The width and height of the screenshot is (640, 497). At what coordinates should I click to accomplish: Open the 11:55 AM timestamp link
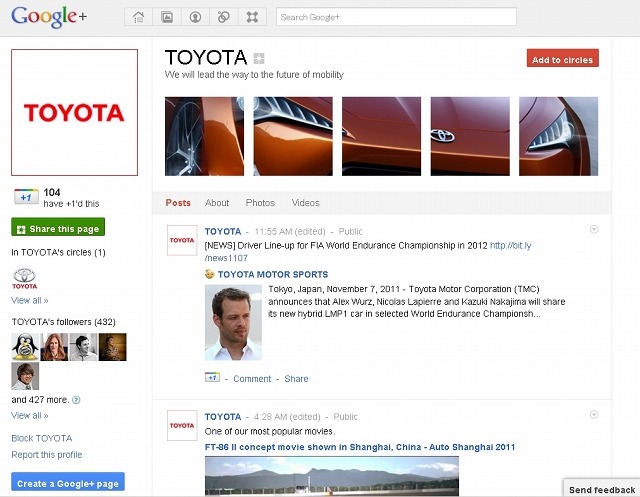pos(290,232)
